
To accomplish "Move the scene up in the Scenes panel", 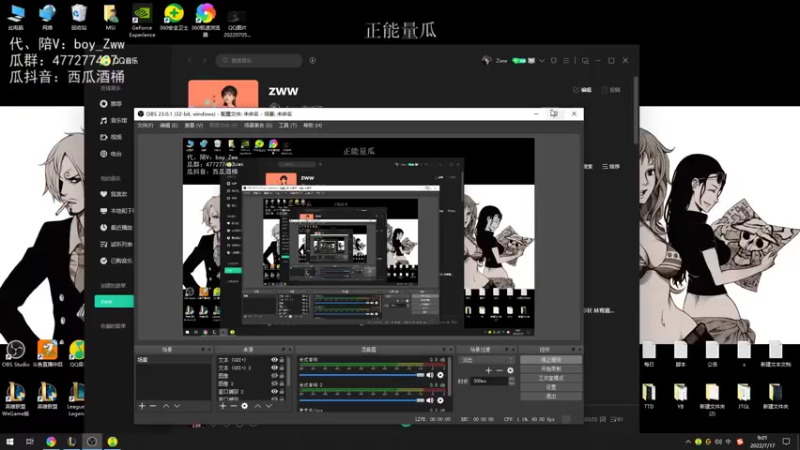I will pos(166,406).
